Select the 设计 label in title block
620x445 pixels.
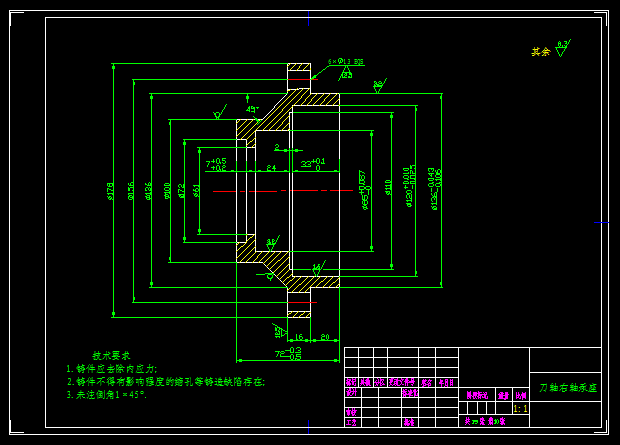(x=352, y=392)
